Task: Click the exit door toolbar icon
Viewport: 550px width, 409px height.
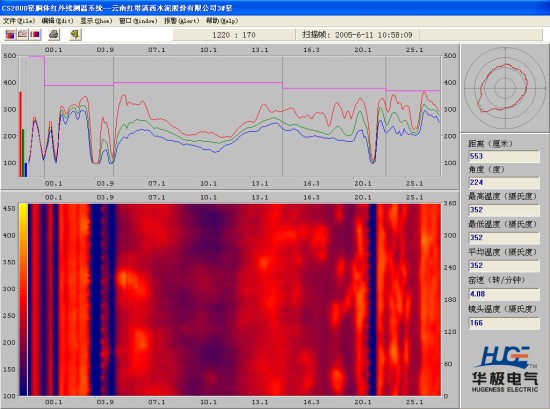Action: [x=75, y=34]
